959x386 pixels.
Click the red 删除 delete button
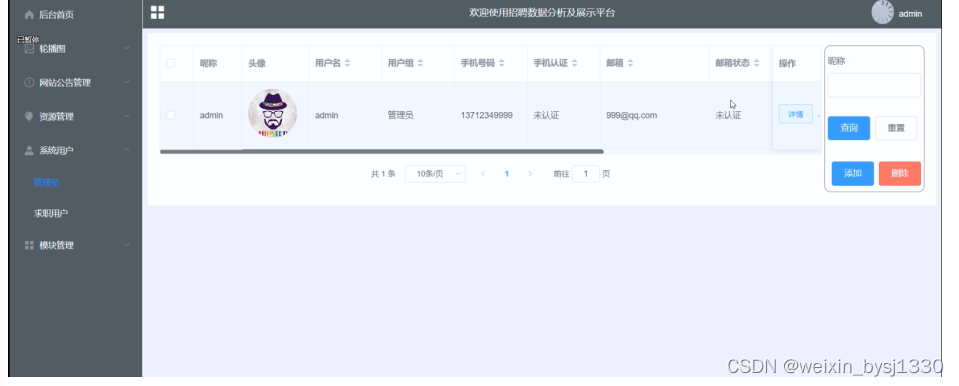click(x=900, y=173)
